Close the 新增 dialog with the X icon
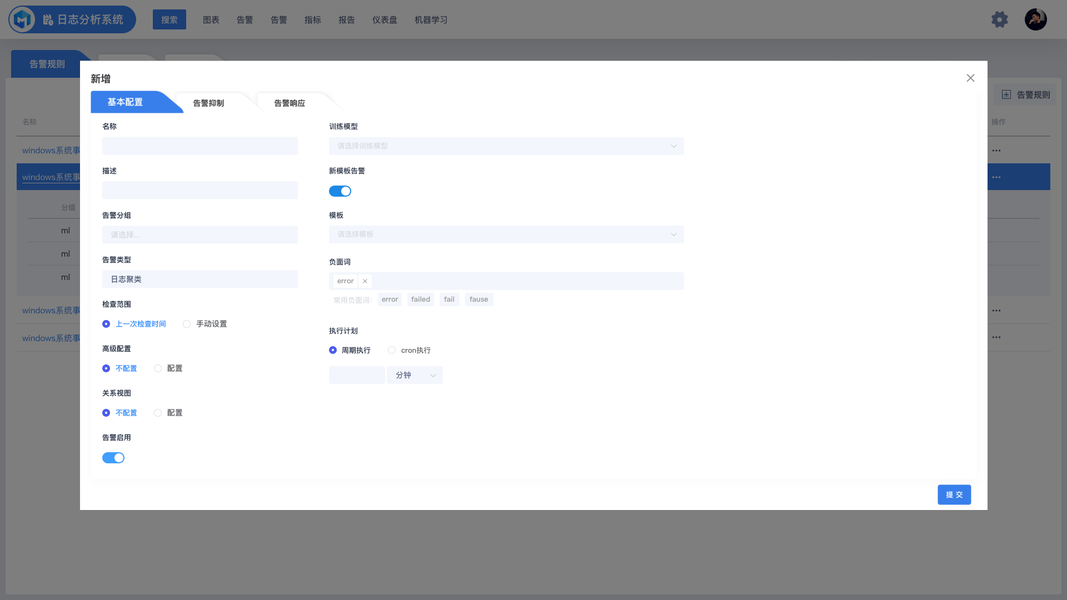The image size is (1067, 600). [x=970, y=78]
